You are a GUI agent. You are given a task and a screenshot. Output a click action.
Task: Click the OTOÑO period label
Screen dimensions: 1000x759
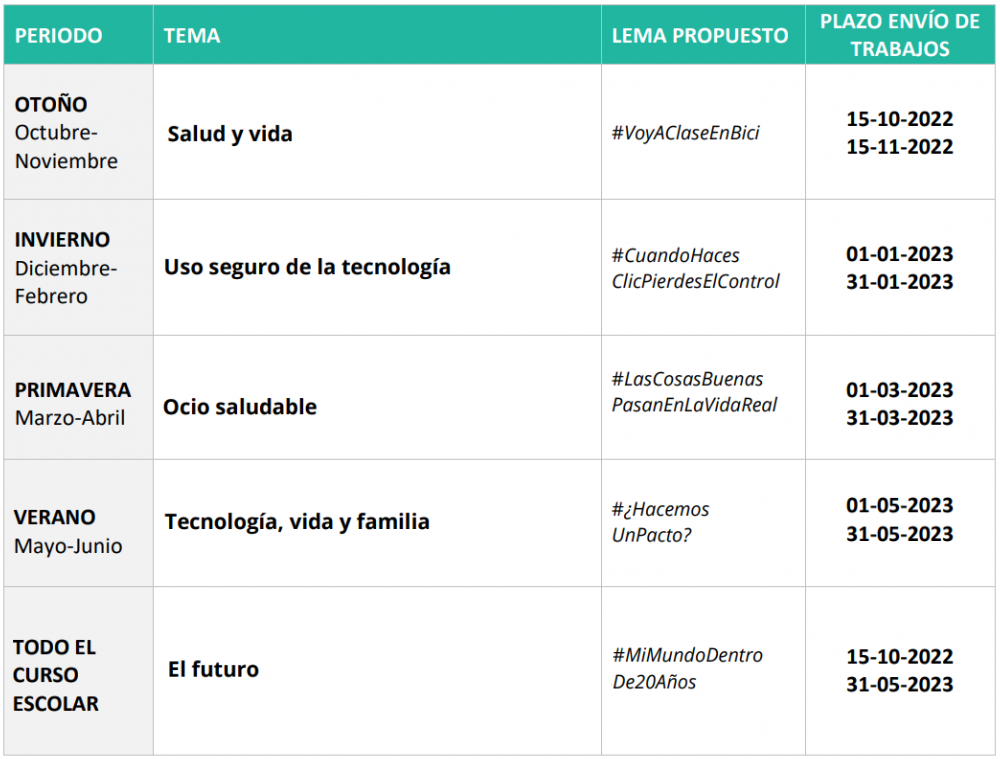51,104
